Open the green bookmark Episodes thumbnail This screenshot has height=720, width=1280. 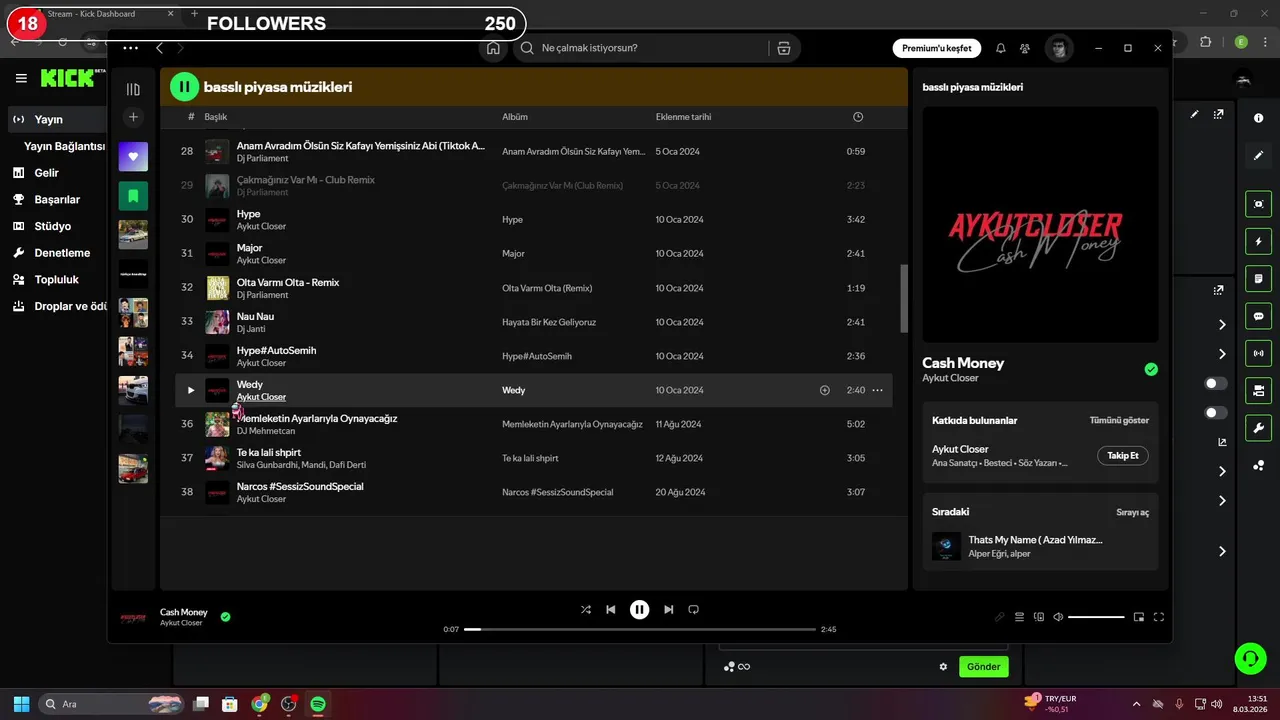(133, 195)
